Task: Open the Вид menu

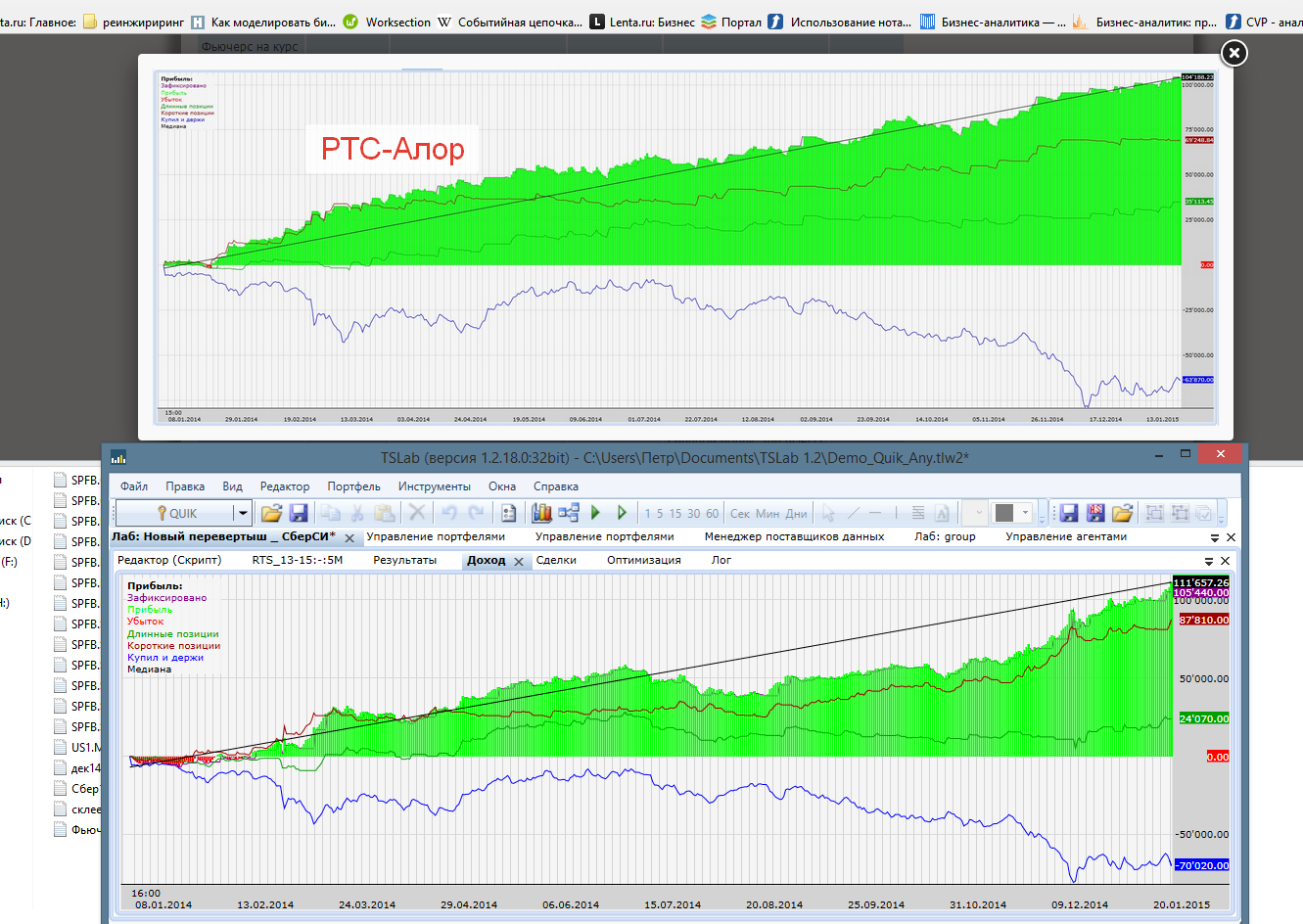Action: (x=232, y=486)
